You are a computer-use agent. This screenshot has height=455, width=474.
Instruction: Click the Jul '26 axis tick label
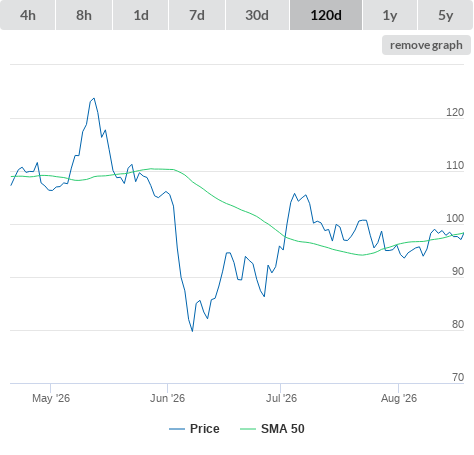(281, 398)
